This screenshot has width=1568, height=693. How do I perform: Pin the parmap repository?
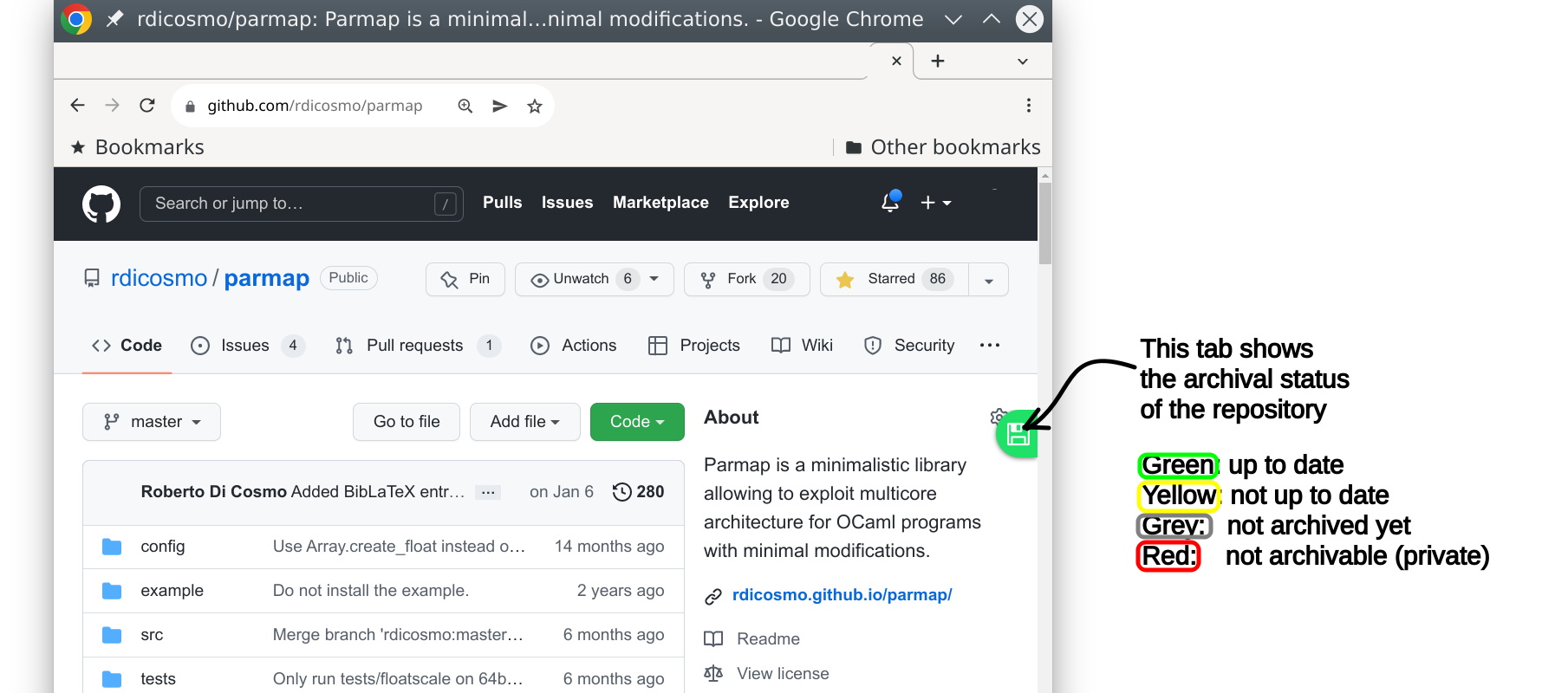[465, 279]
